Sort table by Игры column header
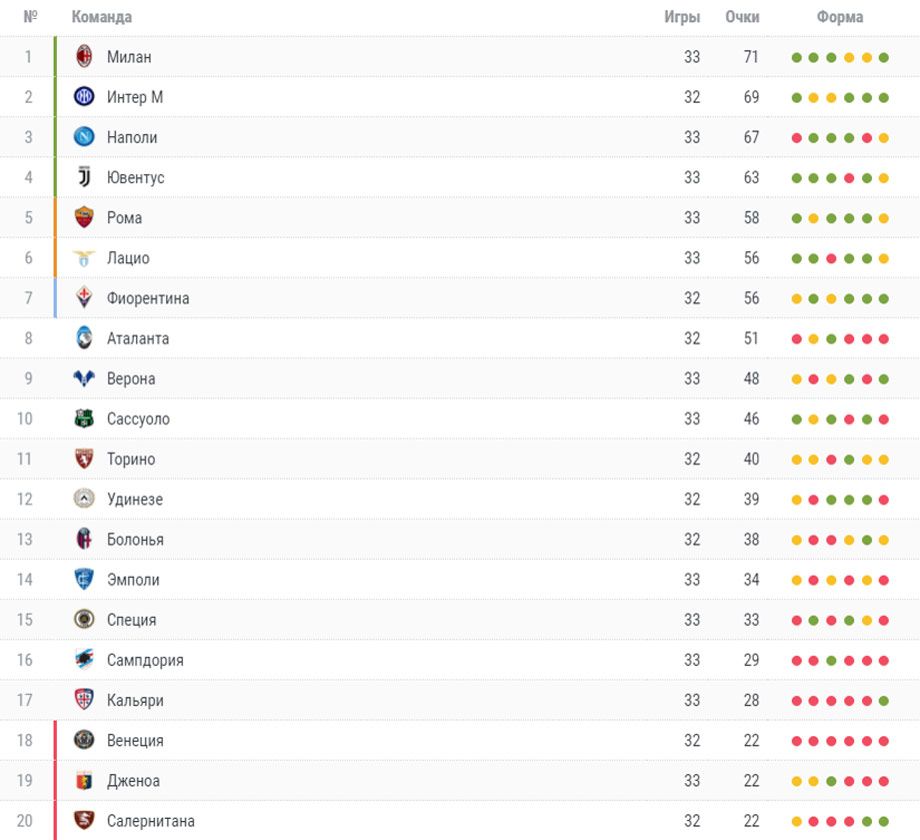The height and width of the screenshot is (840, 920). tap(682, 17)
